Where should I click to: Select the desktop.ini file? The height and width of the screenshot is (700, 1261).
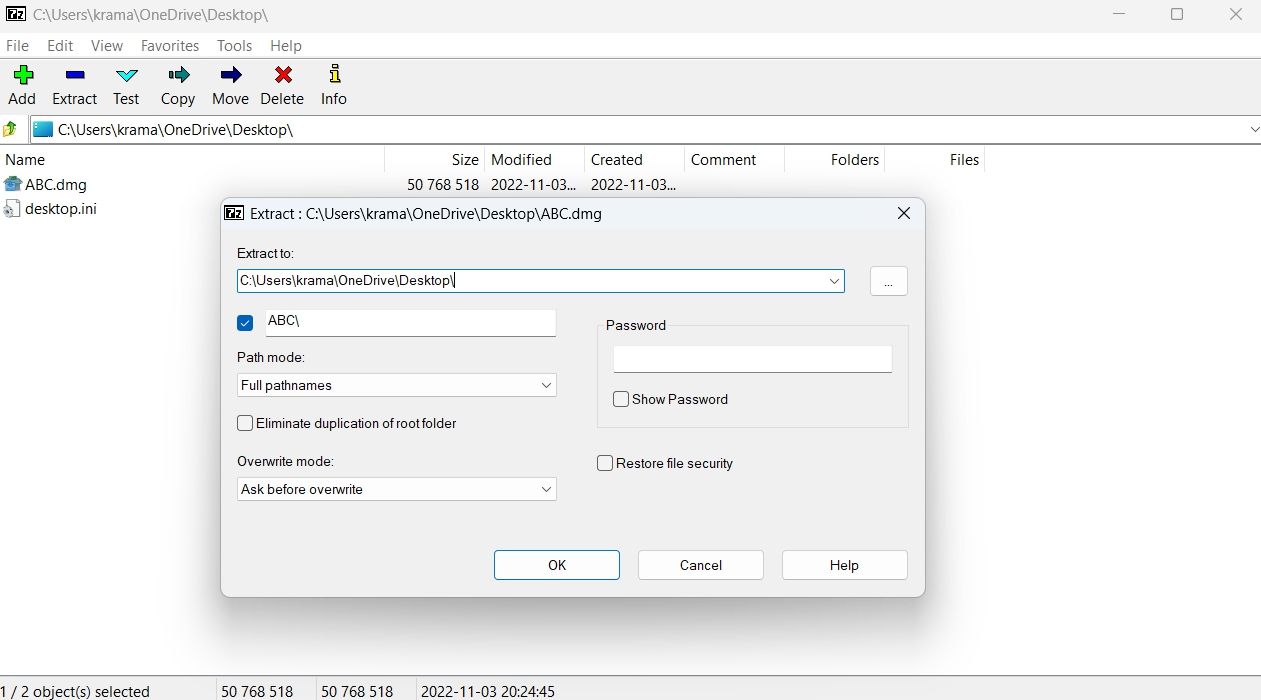point(60,208)
